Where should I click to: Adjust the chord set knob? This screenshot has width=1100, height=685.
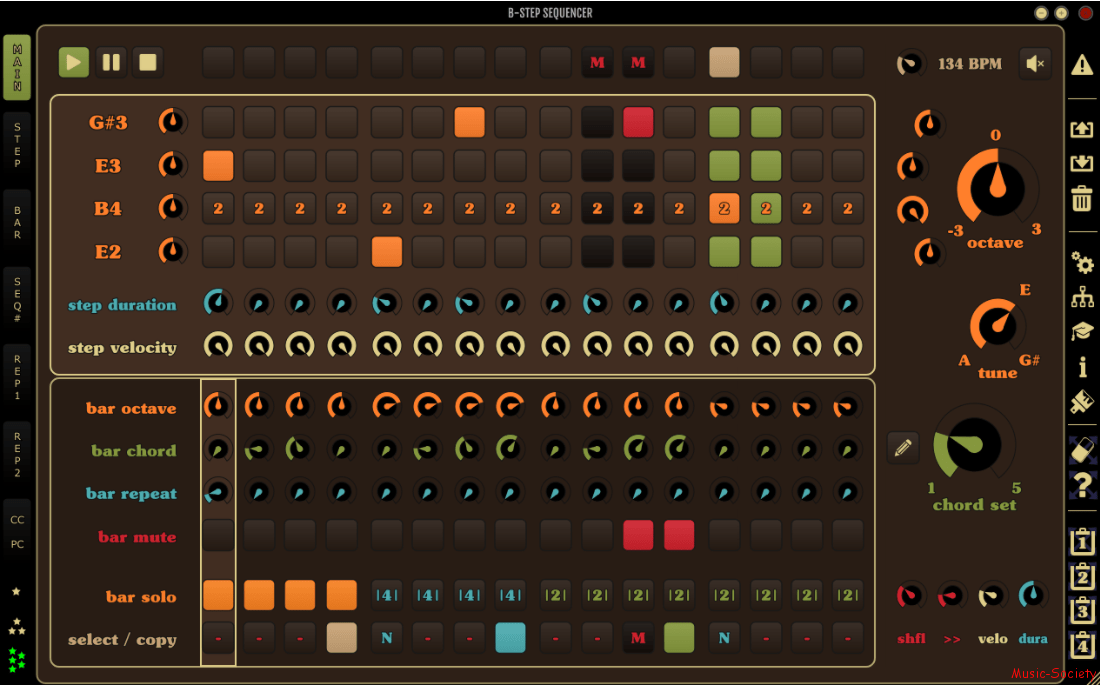click(974, 445)
